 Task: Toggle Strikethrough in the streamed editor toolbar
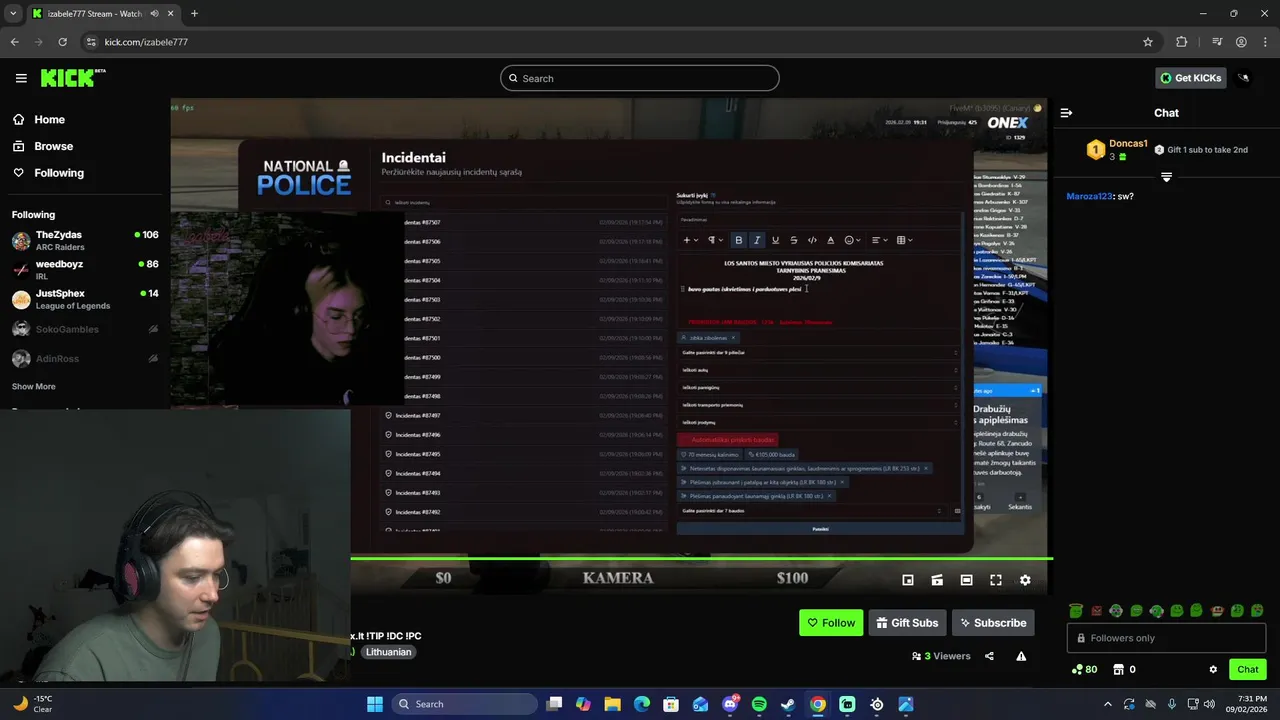(794, 240)
